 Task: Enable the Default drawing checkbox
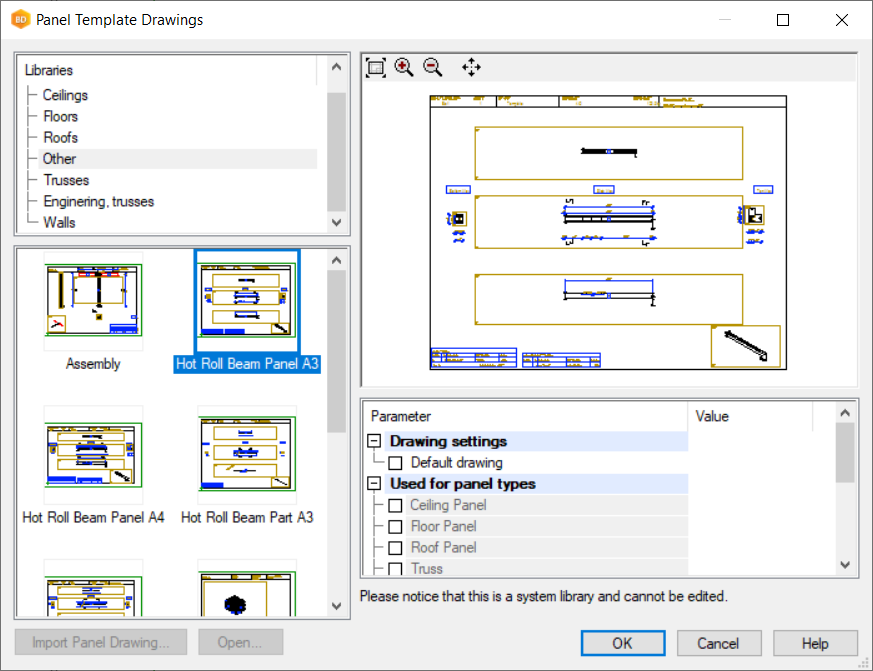click(x=396, y=463)
